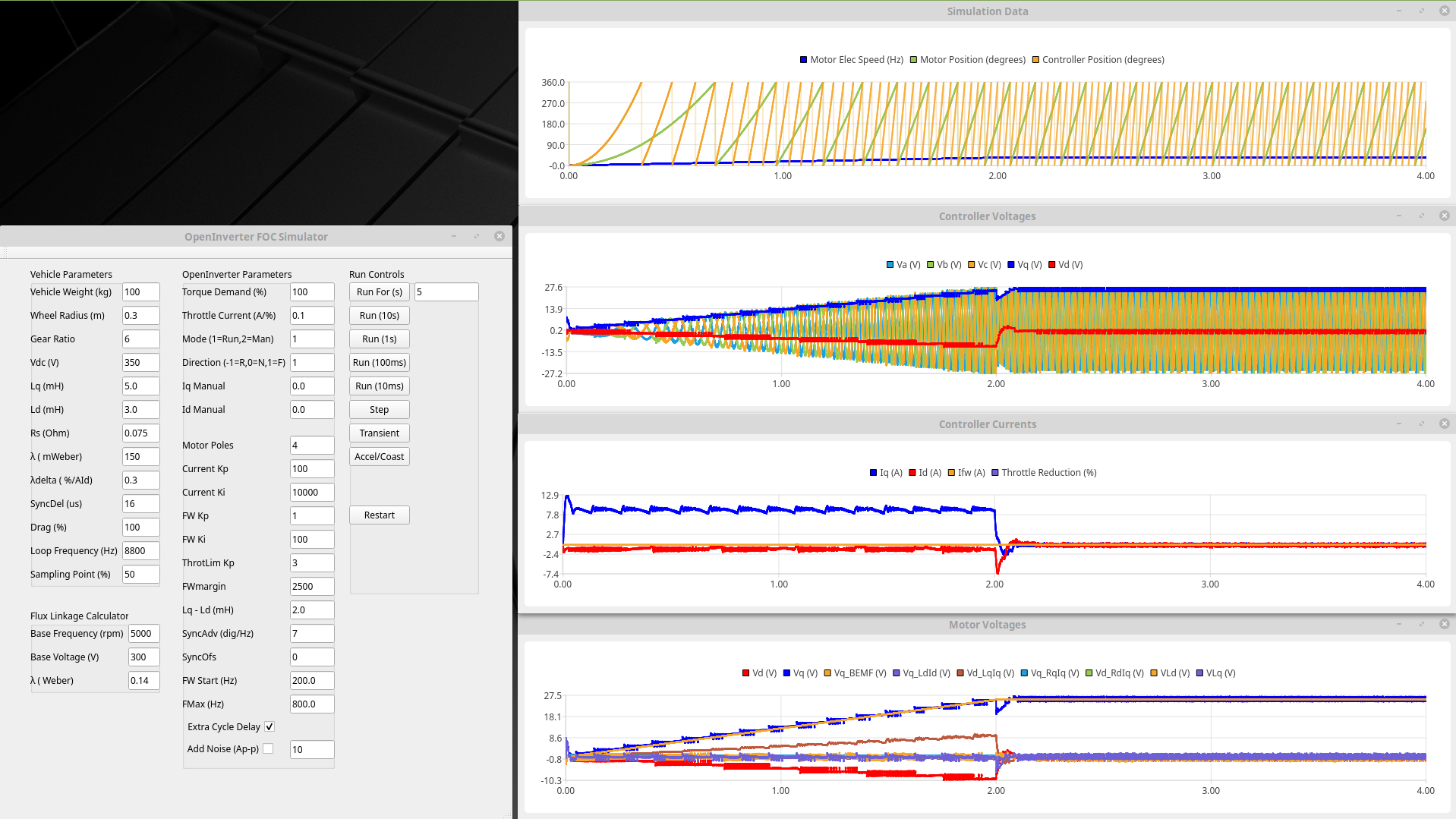1456x819 pixels.
Task: Click the Vq_BEMF (V) legend swatch
Action: pos(827,673)
